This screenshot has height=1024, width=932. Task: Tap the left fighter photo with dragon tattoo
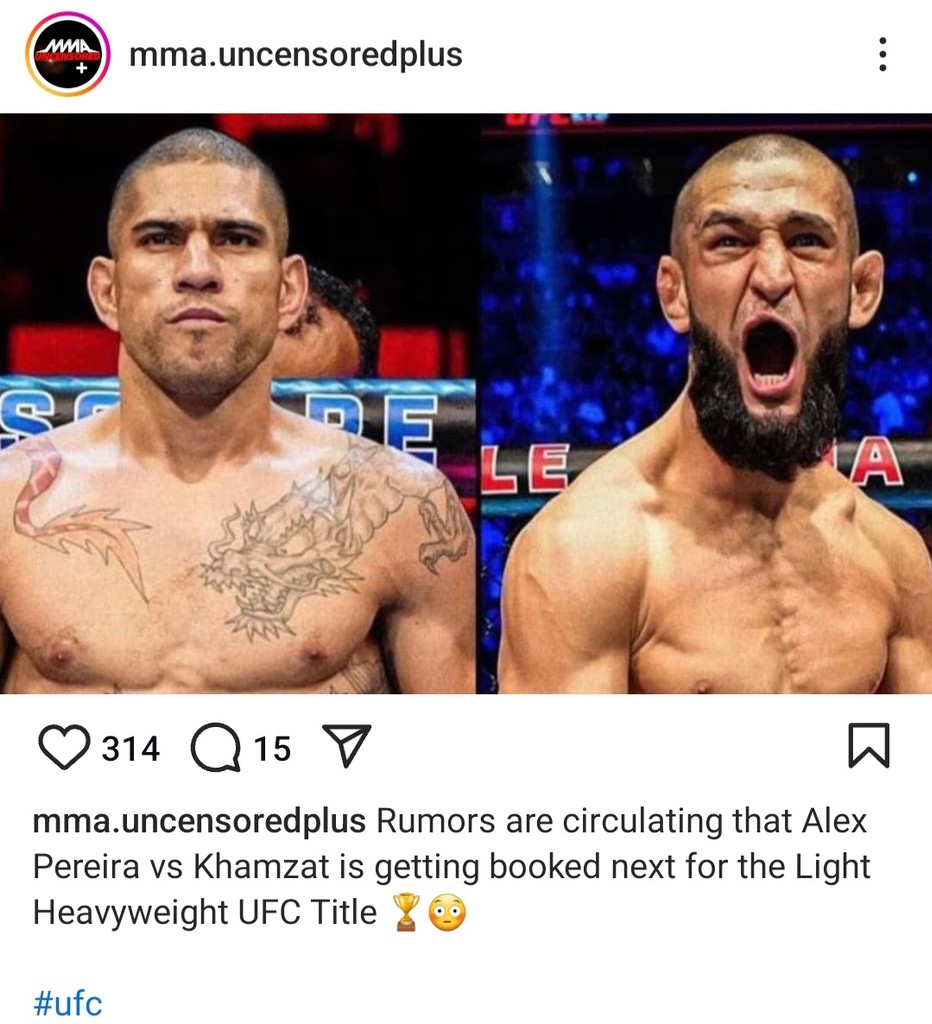pyautogui.click(x=238, y=404)
